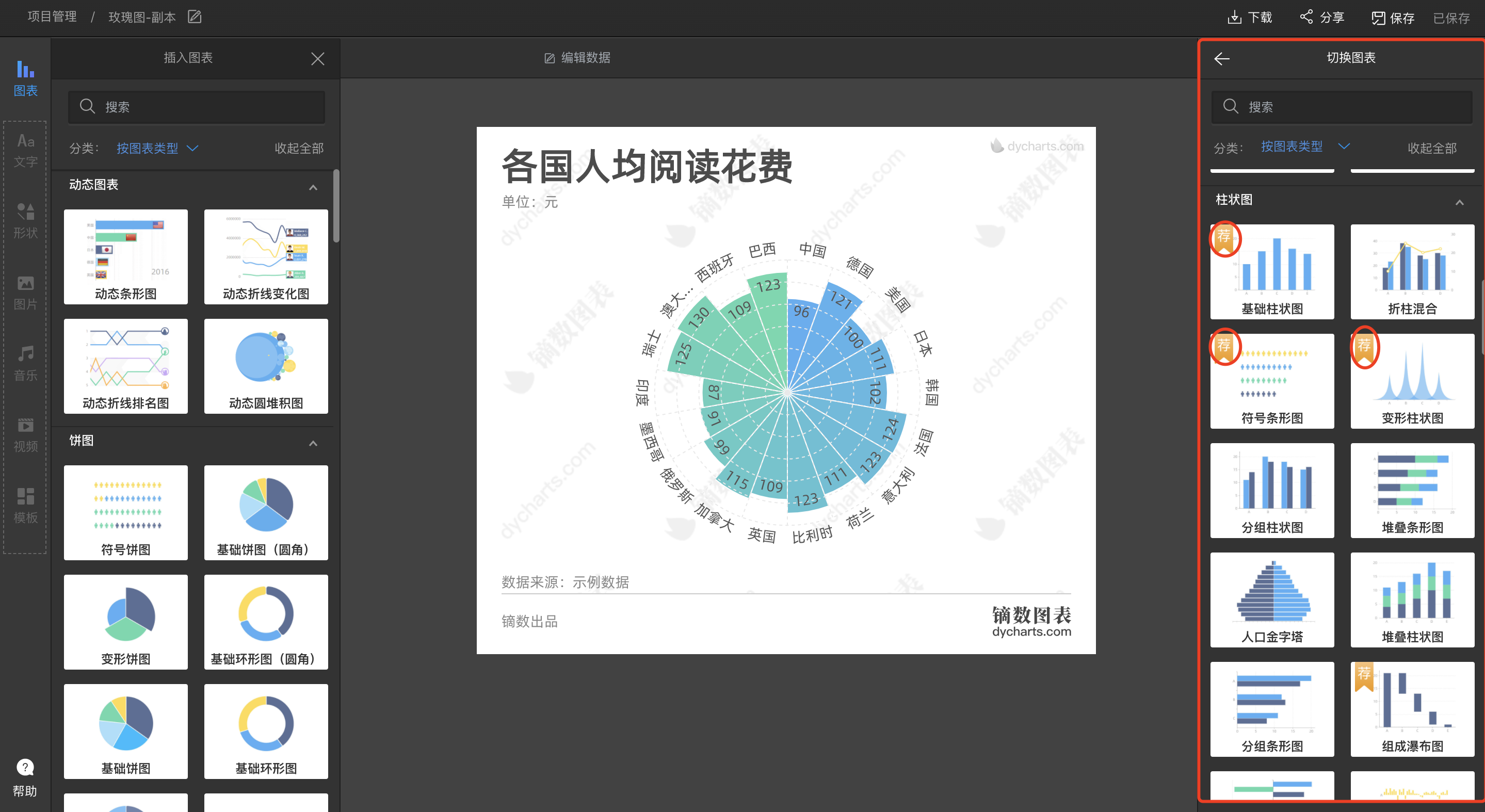Switch to 折柱混合 chart
The width and height of the screenshot is (1485, 812).
1412,271
